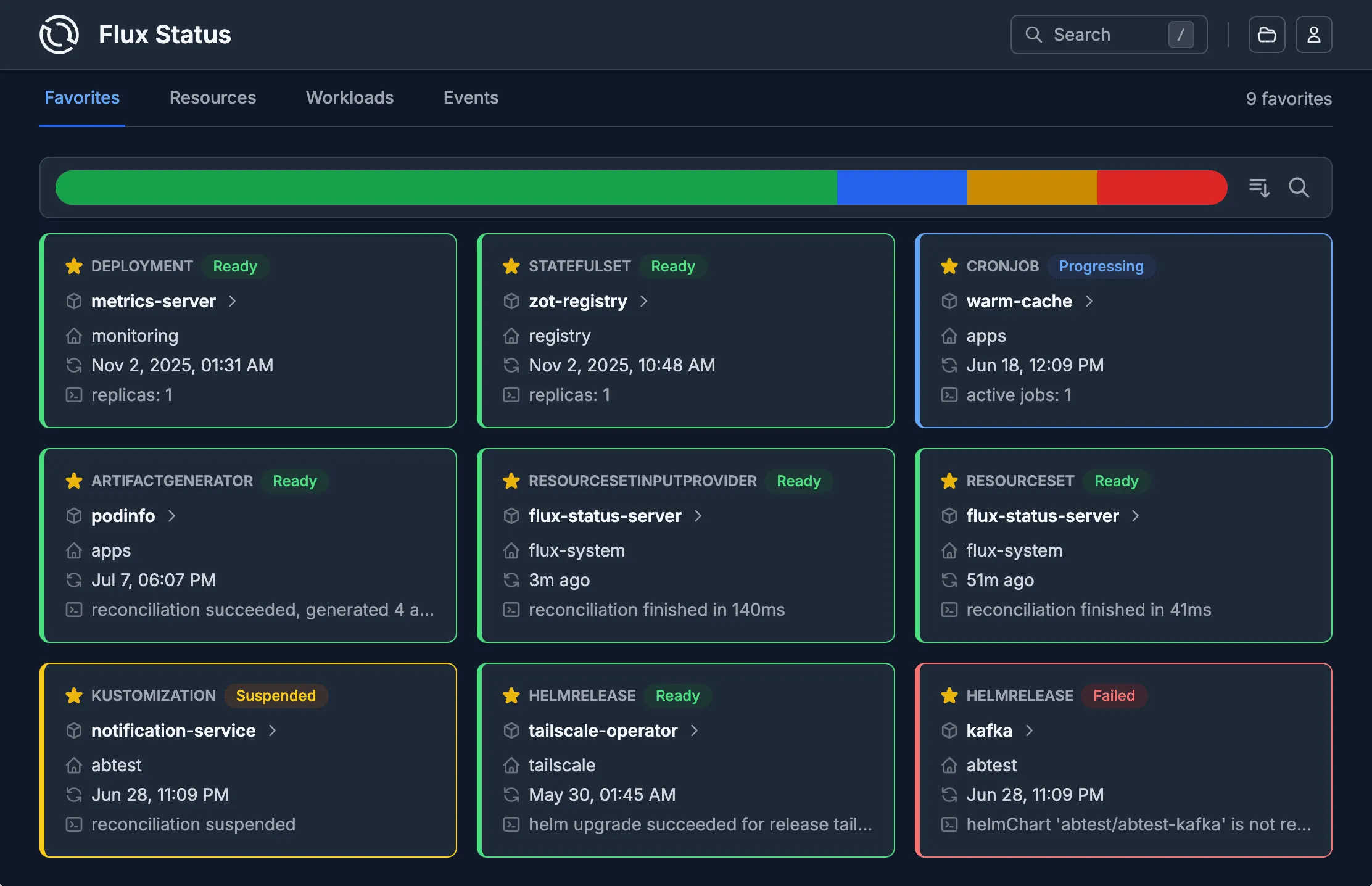Click the Flux Status logo icon

click(x=59, y=35)
